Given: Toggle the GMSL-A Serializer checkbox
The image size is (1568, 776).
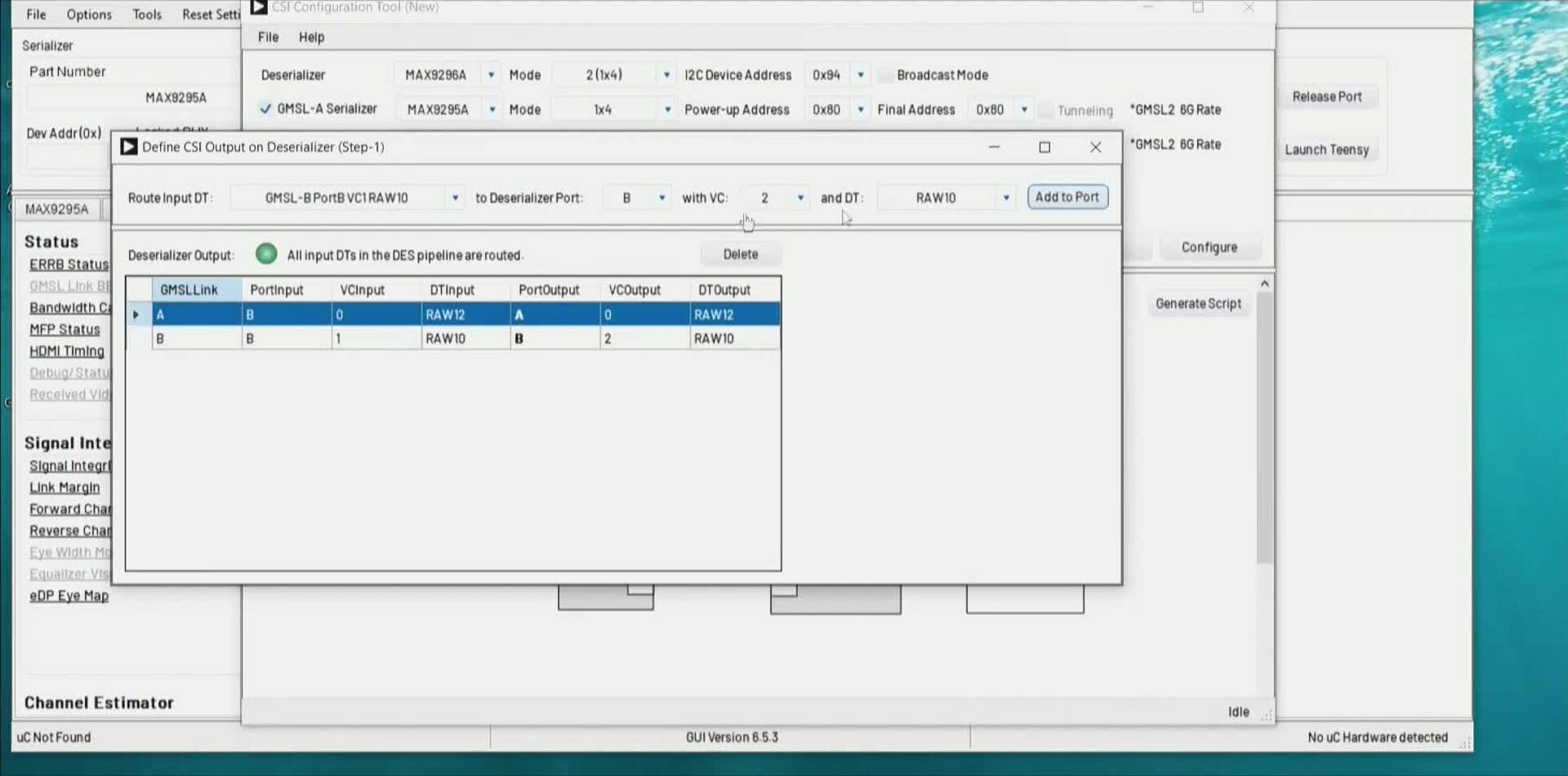Looking at the screenshot, I should click(265, 109).
